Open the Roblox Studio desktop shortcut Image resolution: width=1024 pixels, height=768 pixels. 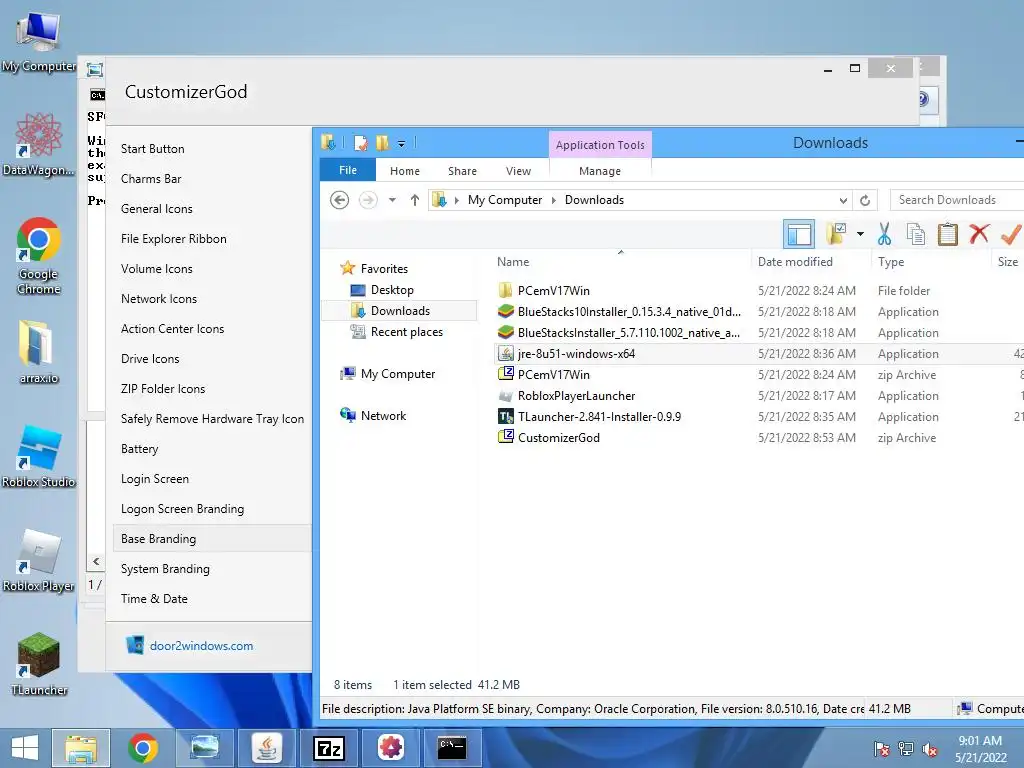39,456
